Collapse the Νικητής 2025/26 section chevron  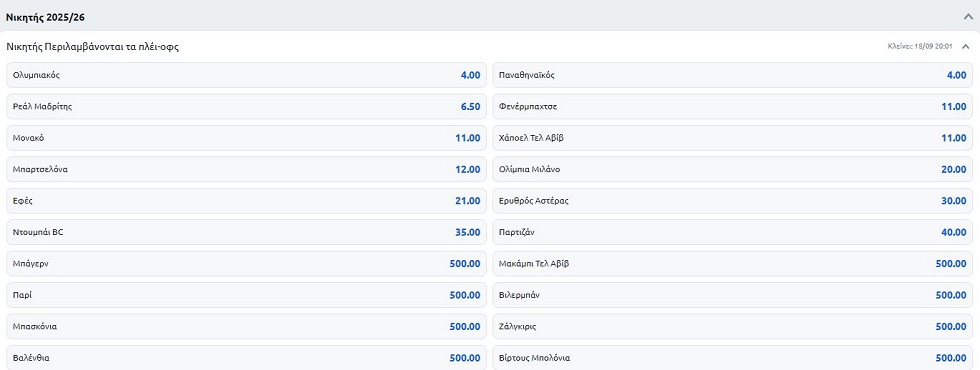coord(968,17)
